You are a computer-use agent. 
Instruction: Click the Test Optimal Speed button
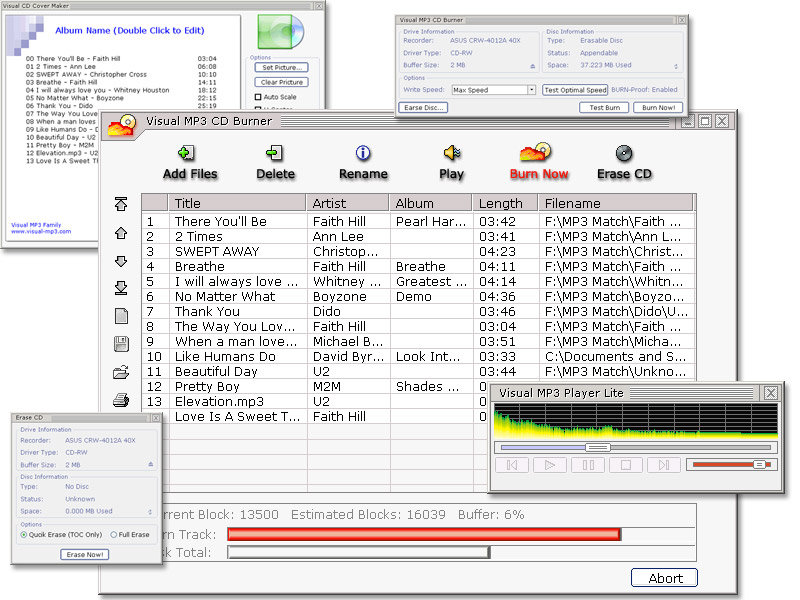575,90
